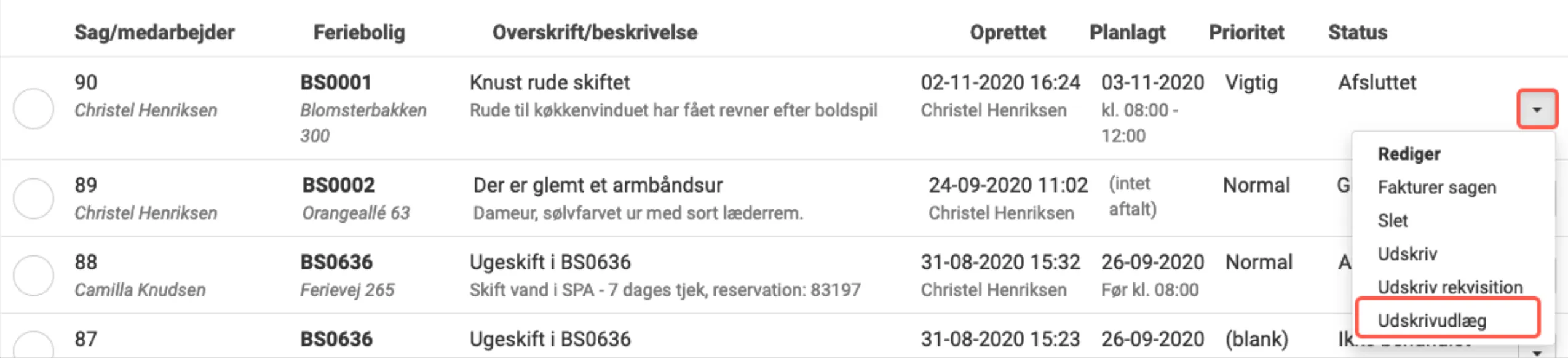Select Udskriv in the menu
Screen dimensions: 1568x358
click(x=1406, y=253)
